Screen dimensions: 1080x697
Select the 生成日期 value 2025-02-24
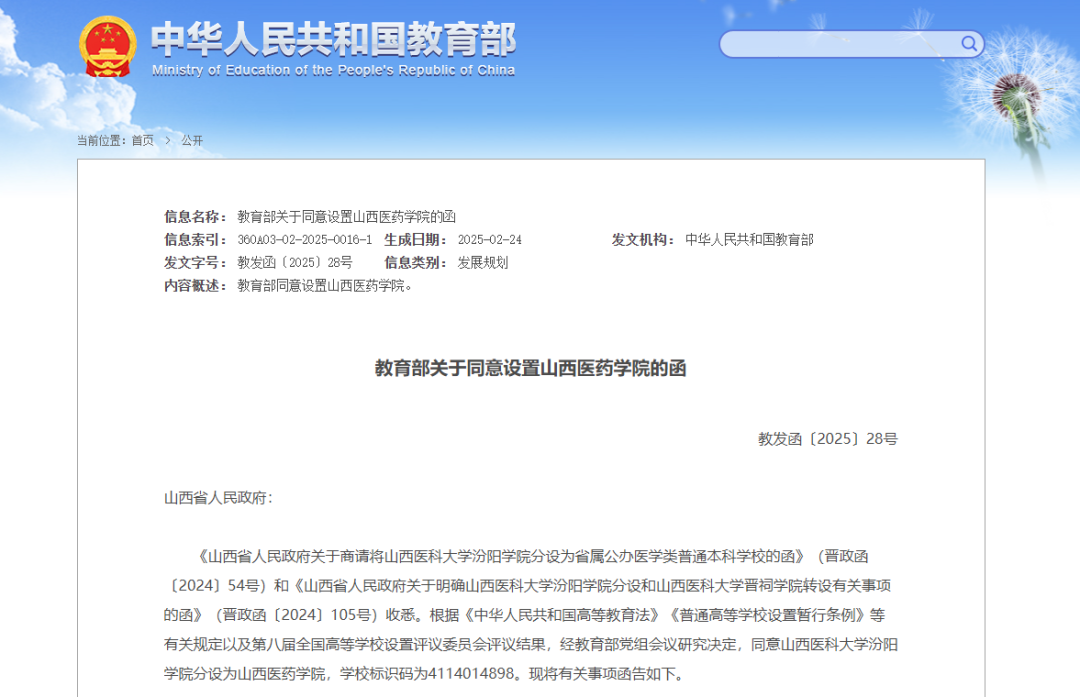click(490, 240)
